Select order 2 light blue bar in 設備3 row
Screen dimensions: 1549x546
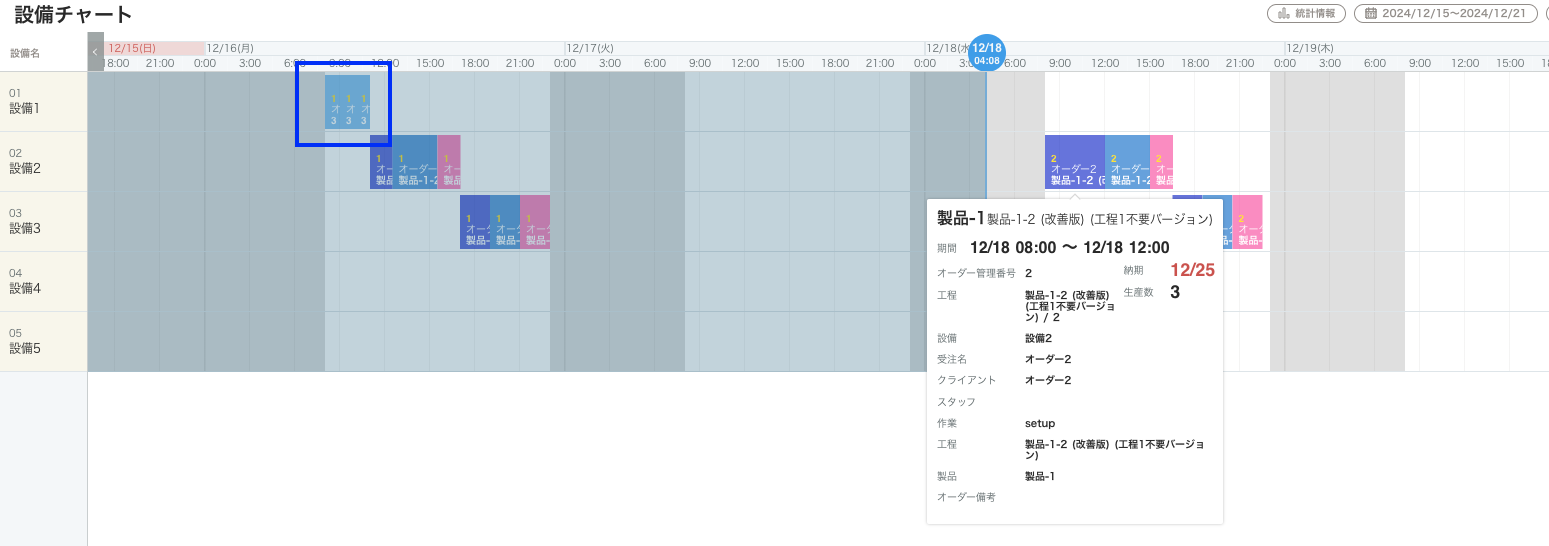[1226, 222]
